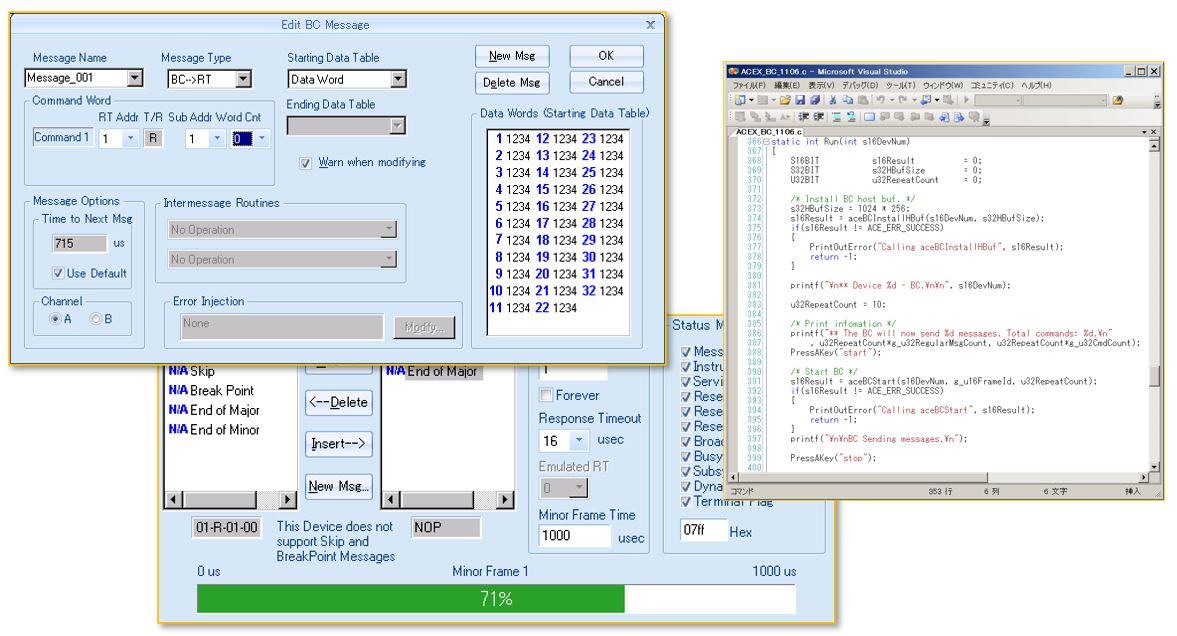1177x636 pixels.
Task: Click the Minor Frame Time input field
Action: point(574,536)
